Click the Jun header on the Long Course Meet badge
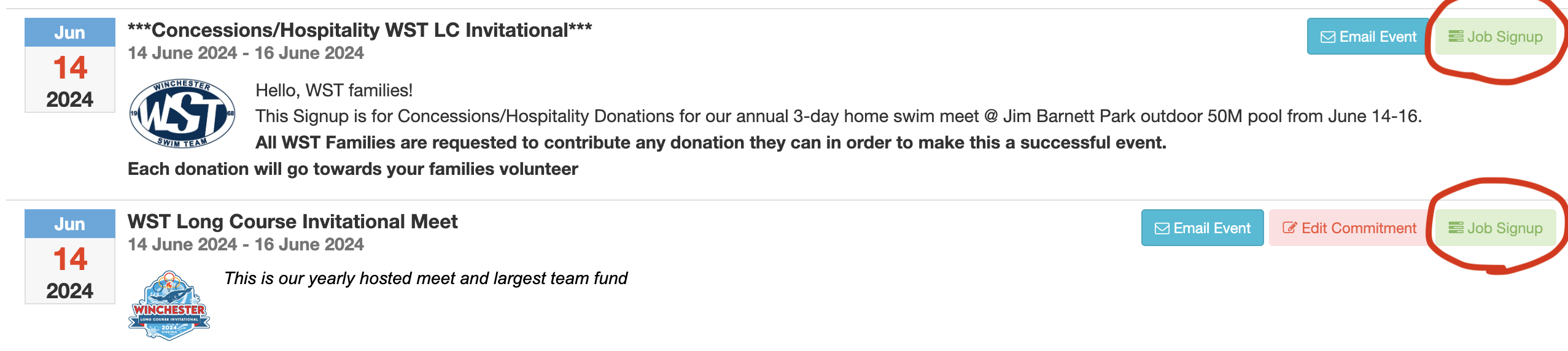 [70, 224]
